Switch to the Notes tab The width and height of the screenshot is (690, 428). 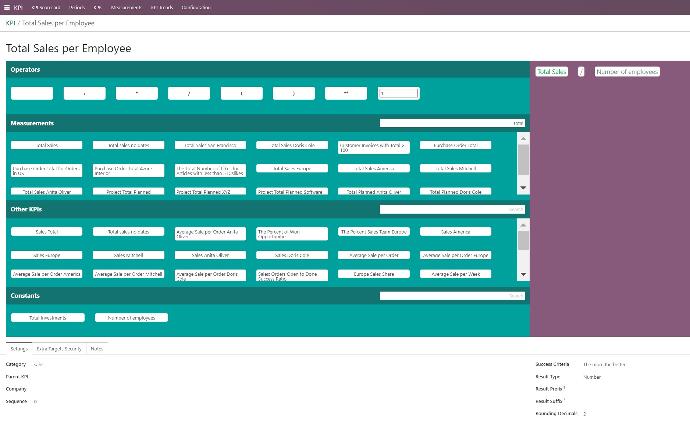click(96, 349)
